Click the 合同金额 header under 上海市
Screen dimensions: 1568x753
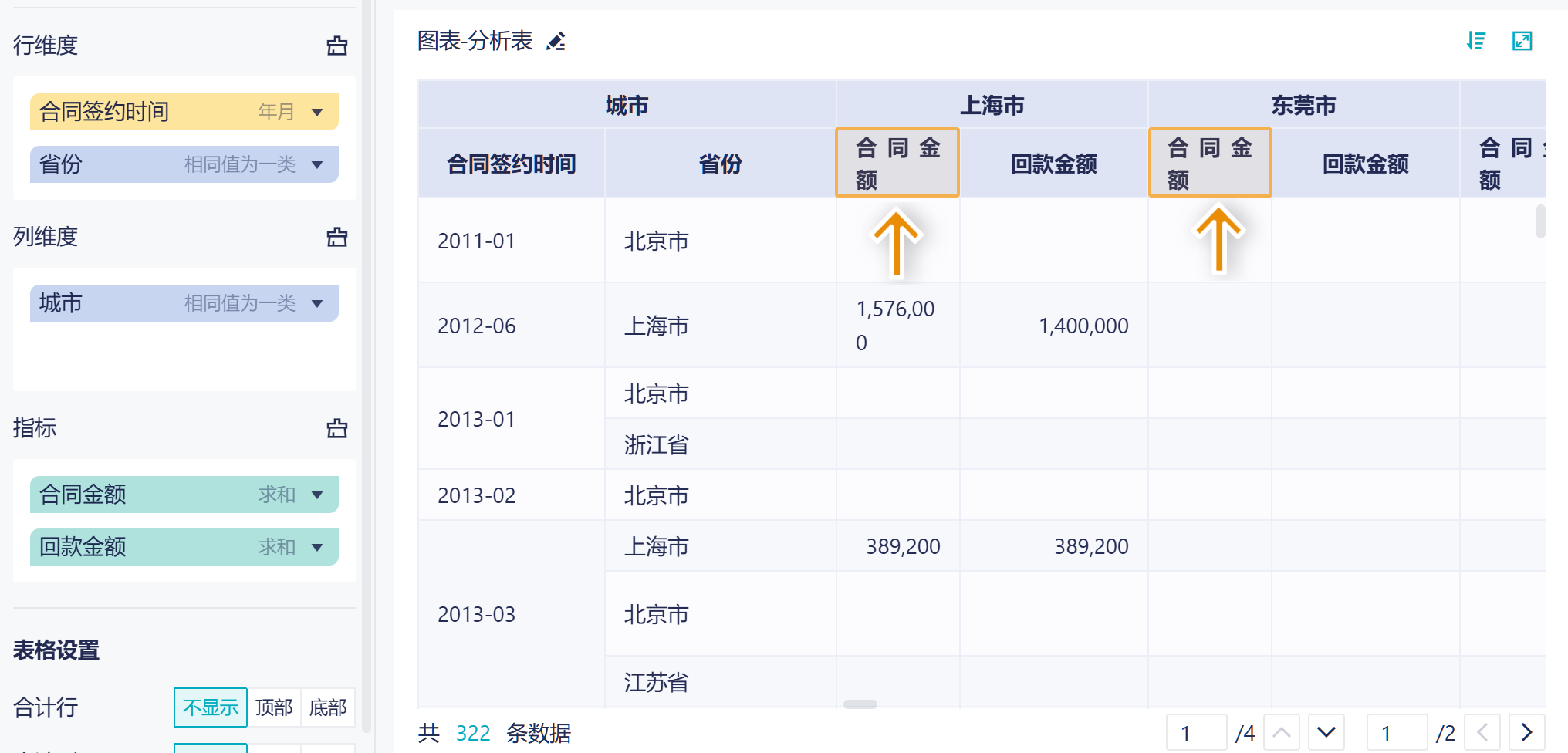pyautogui.click(x=897, y=163)
